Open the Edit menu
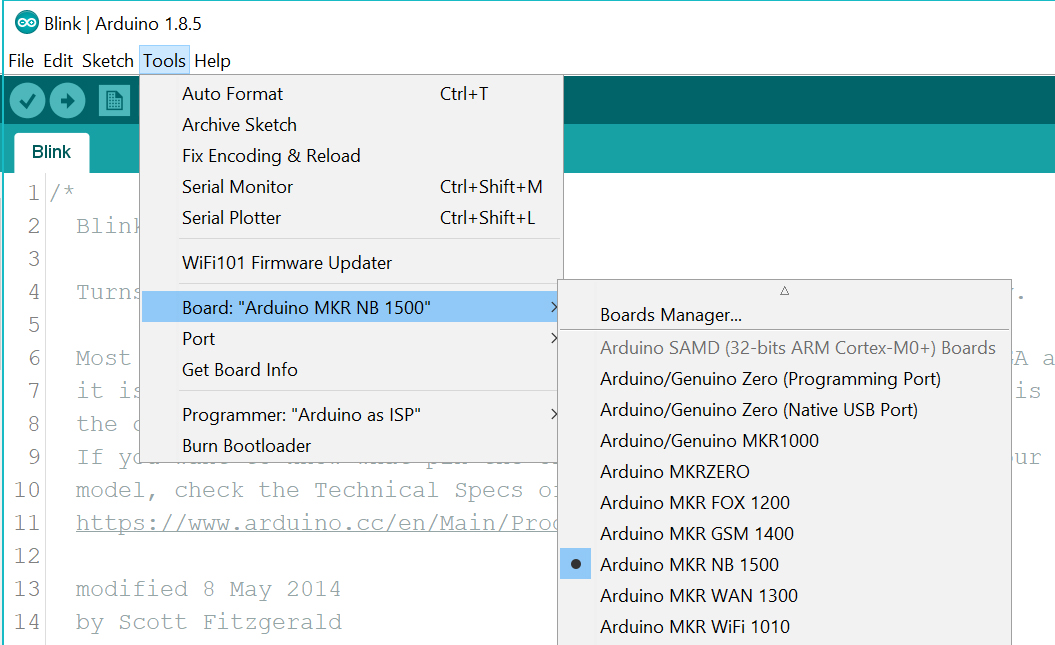The image size is (1055, 645). (58, 61)
